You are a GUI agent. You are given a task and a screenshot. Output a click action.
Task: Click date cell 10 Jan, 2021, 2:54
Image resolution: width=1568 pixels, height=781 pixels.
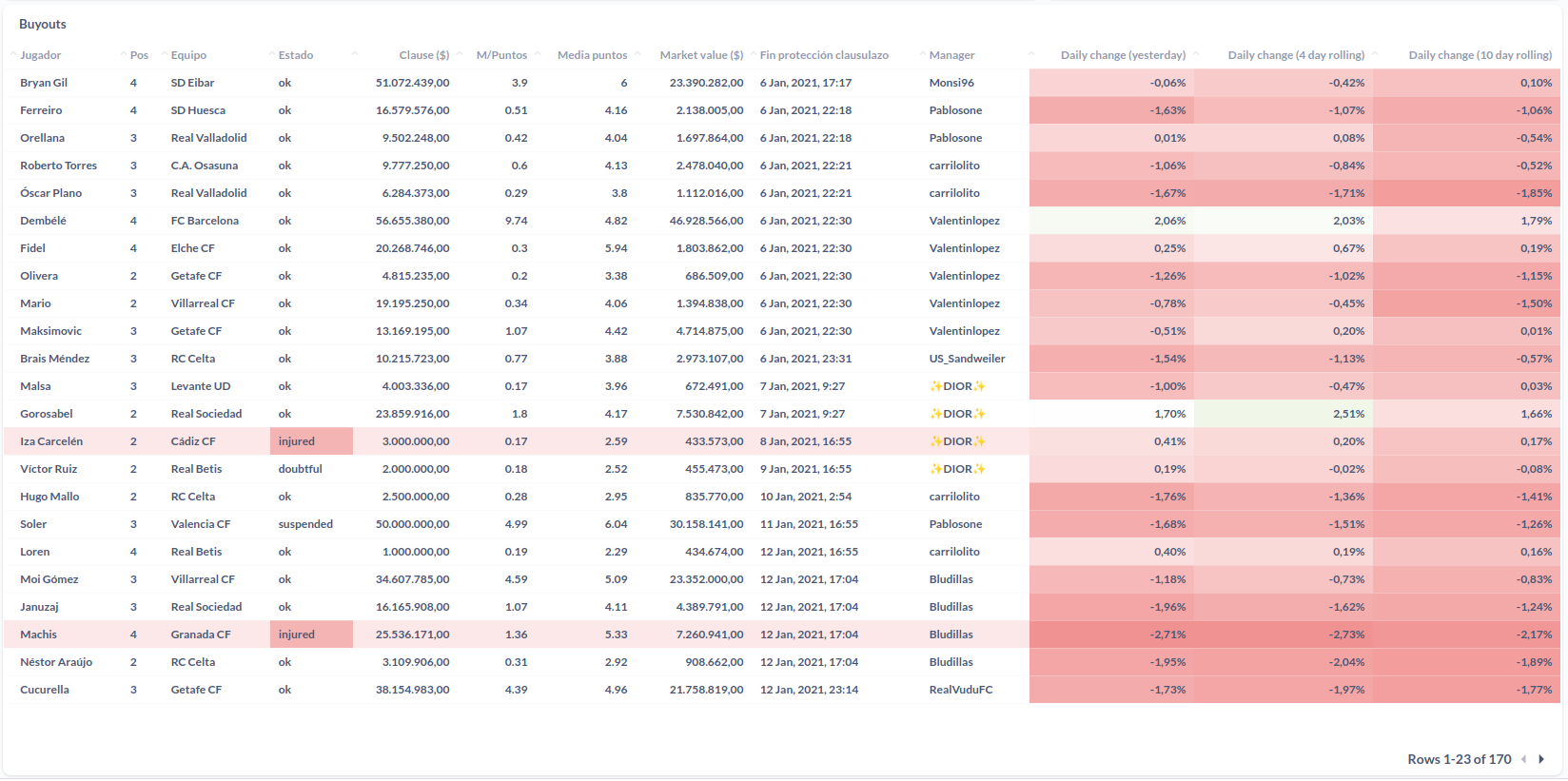coord(806,497)
